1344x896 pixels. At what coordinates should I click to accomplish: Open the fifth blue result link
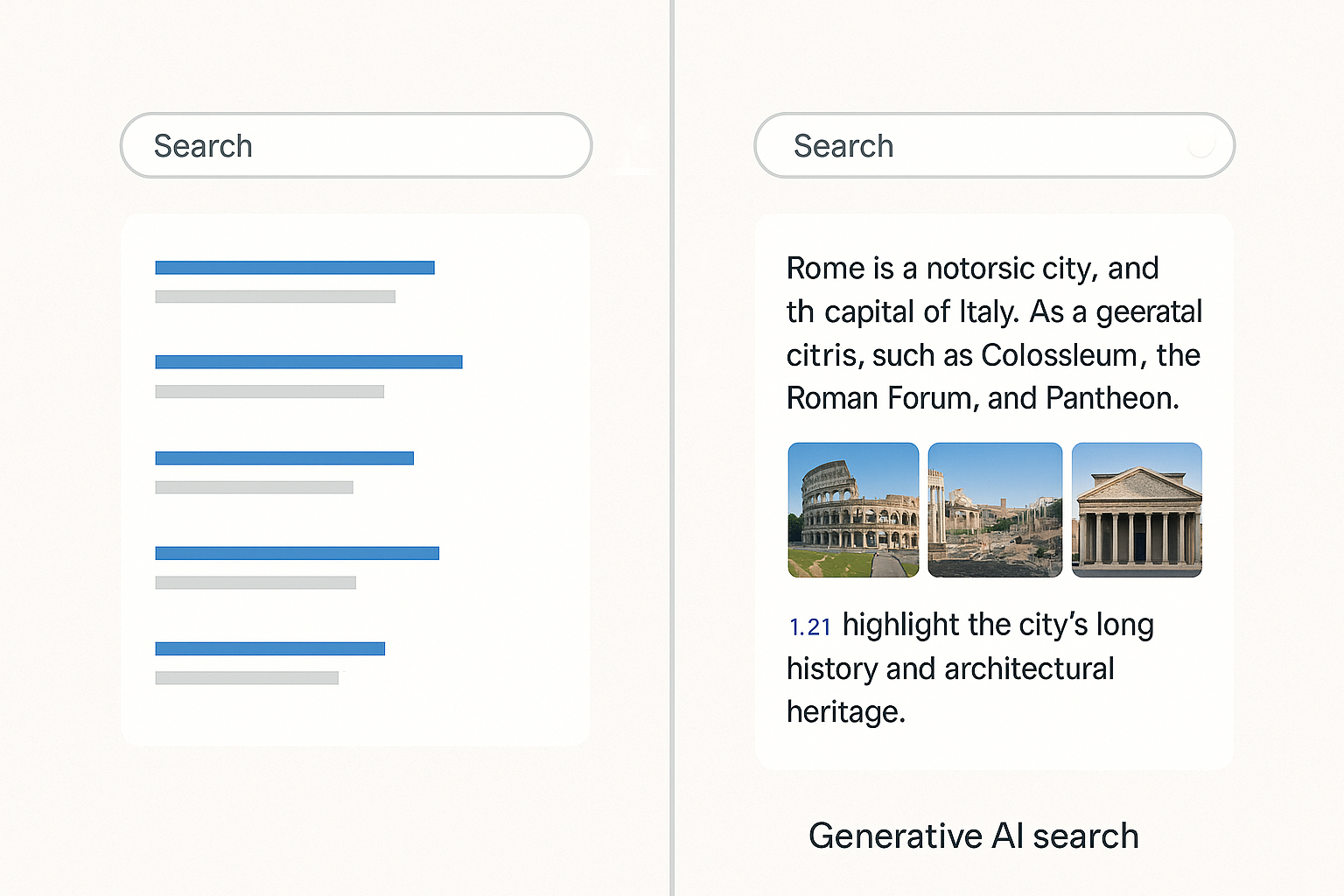pyautogui.click(x=269, y=648)
